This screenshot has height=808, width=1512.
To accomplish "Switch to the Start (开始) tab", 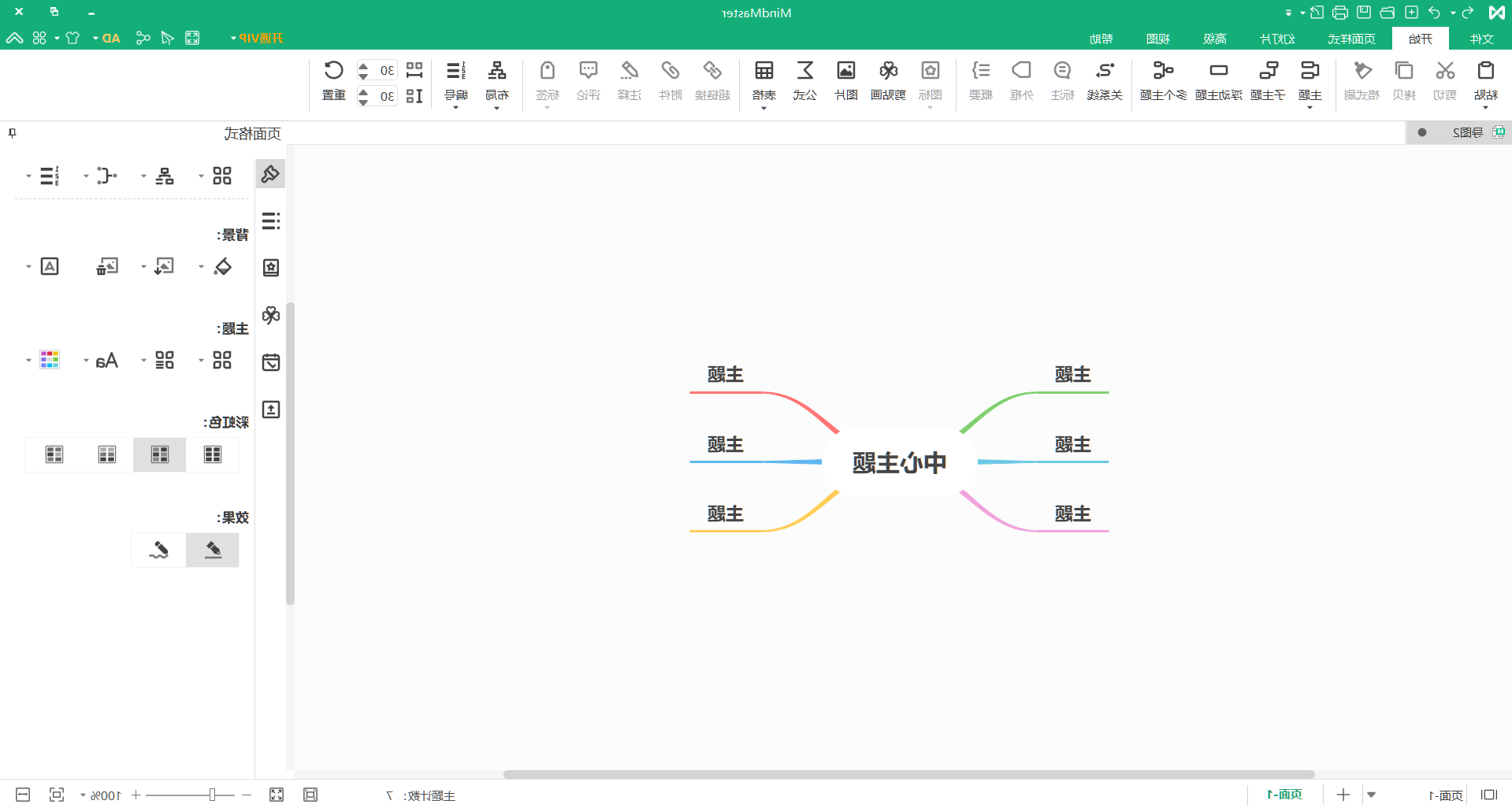I will 1420,39.
